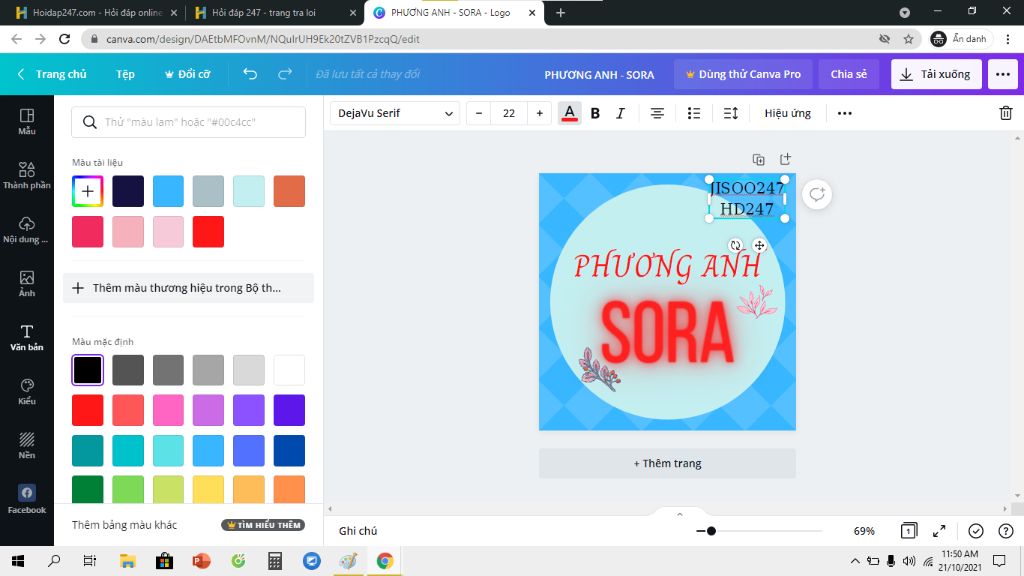Click the Thêm trang add page button

coord(667,463)
